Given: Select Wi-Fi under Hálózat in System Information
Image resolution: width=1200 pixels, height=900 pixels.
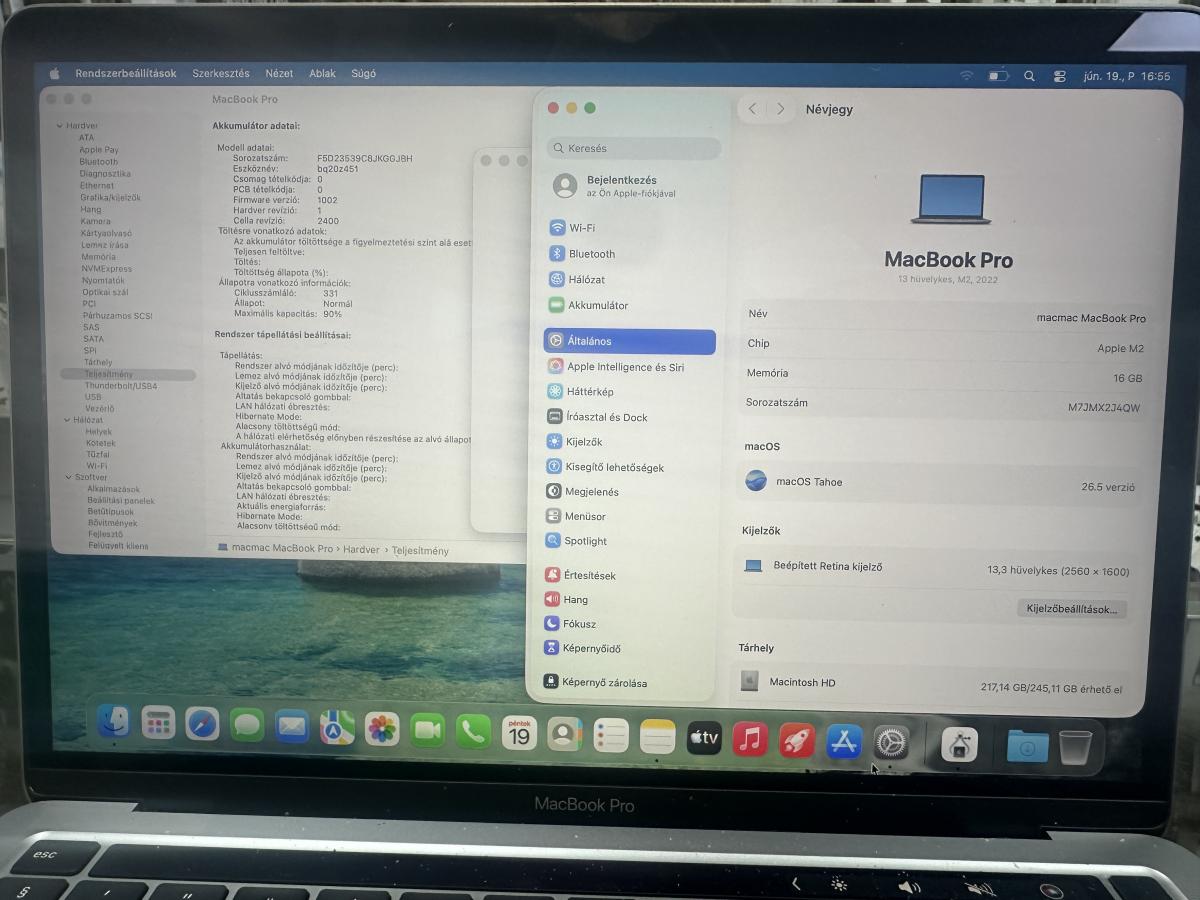Looking at the screenshot, I should tap(97, 466).
